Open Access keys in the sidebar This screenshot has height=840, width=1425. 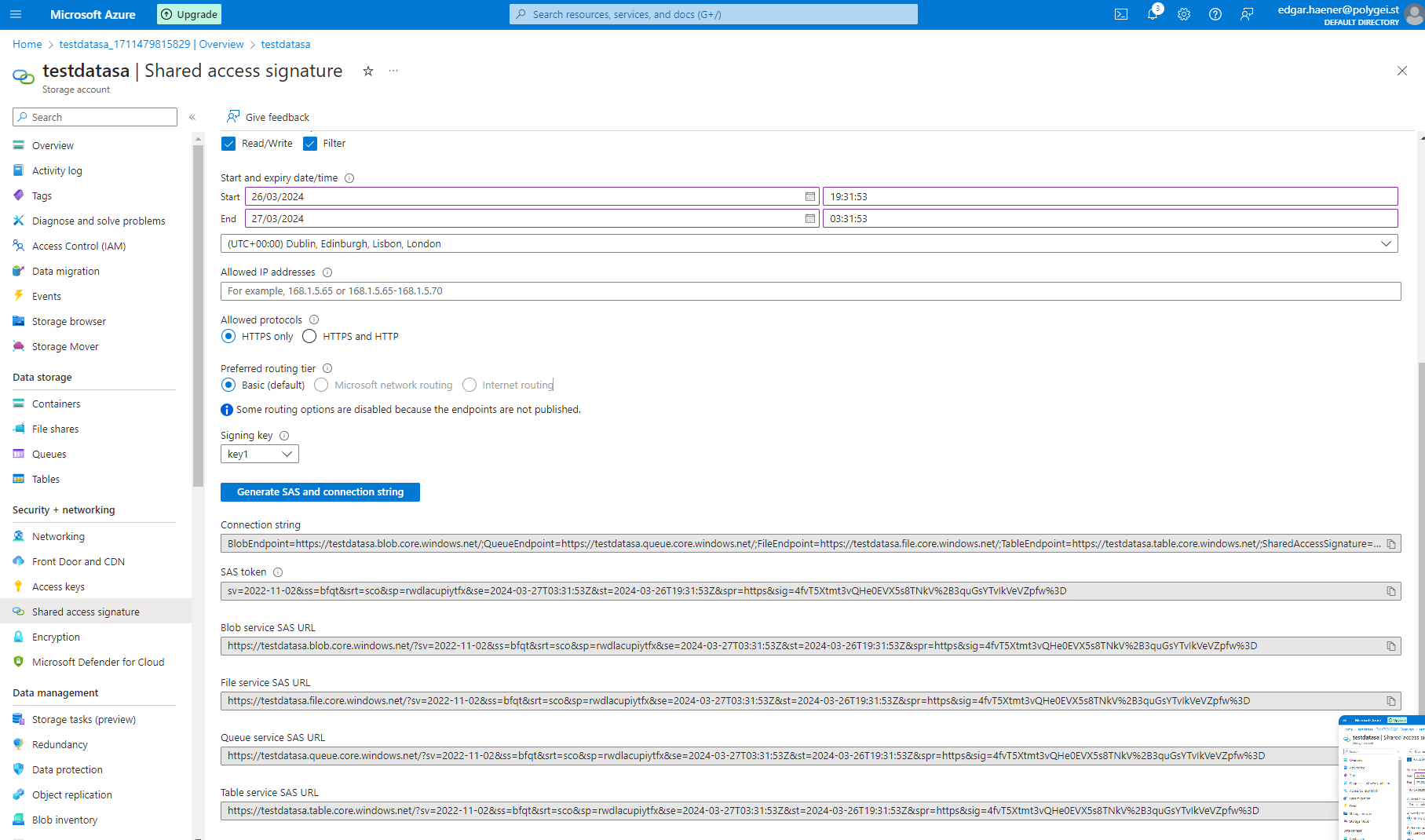click(x=58, y=586)
